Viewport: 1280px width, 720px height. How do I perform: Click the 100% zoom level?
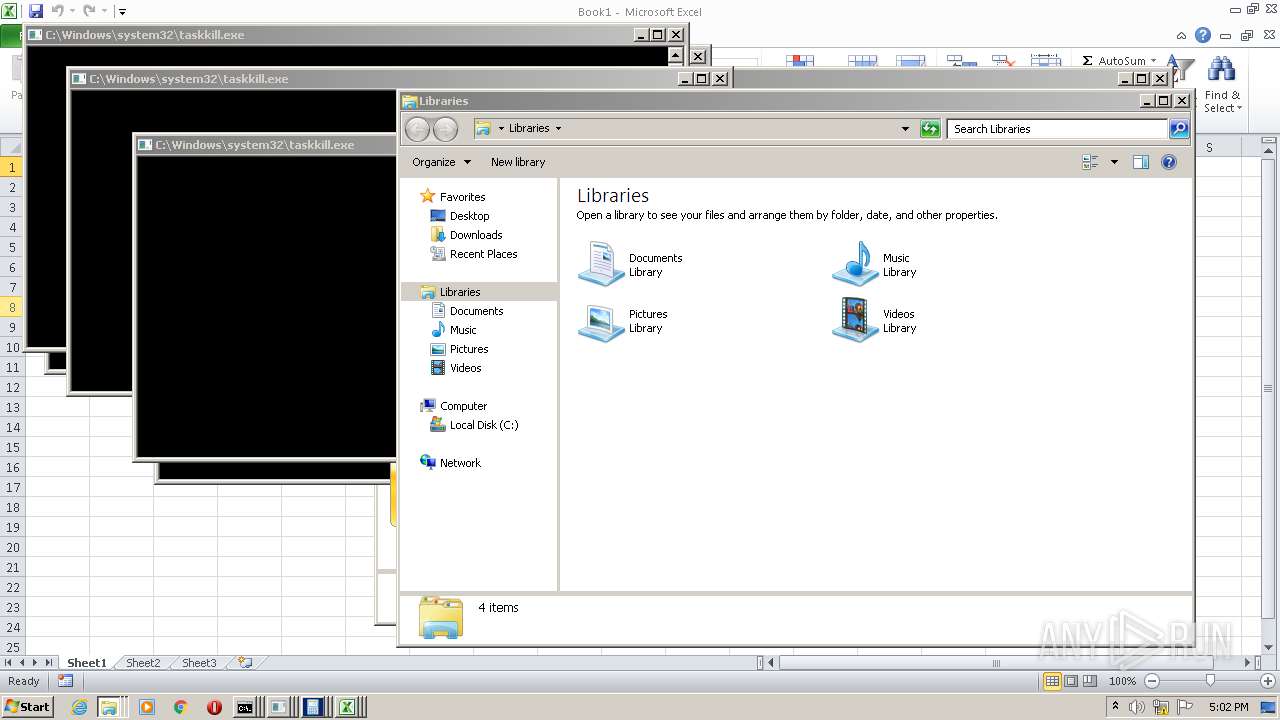[1122, 681]
